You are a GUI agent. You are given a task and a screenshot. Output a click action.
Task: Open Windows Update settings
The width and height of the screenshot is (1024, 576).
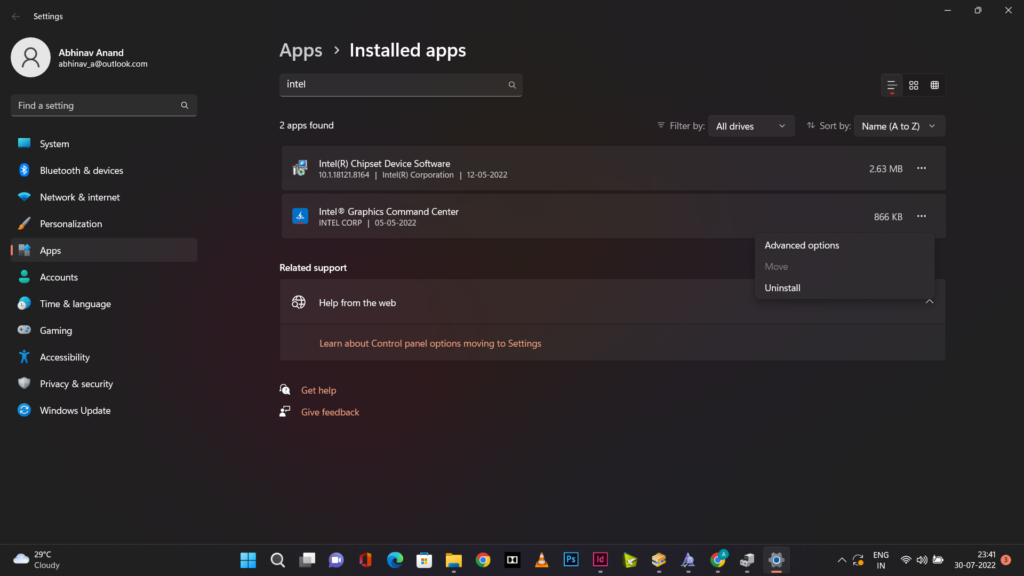(x=104, y=411)
